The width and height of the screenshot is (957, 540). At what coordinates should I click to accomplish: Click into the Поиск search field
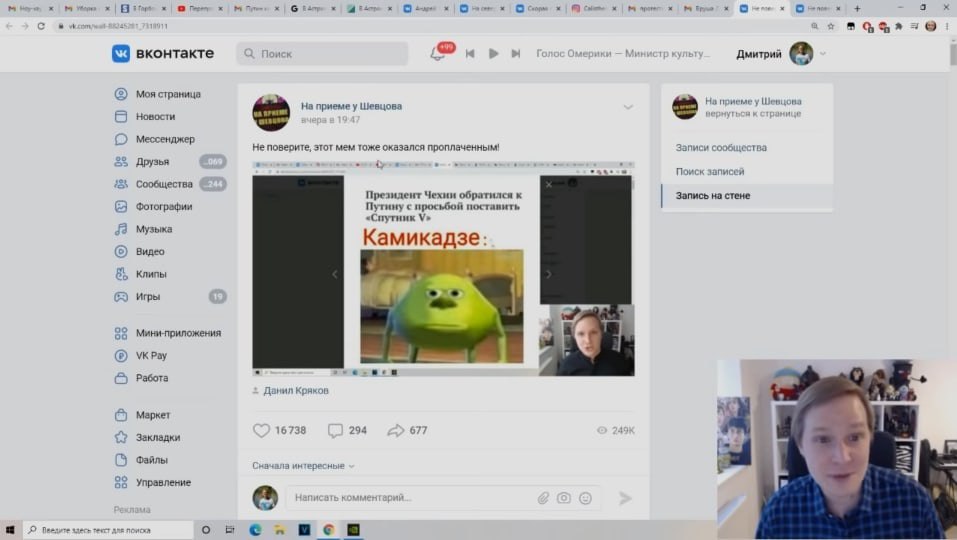click(x=322, y=54)
